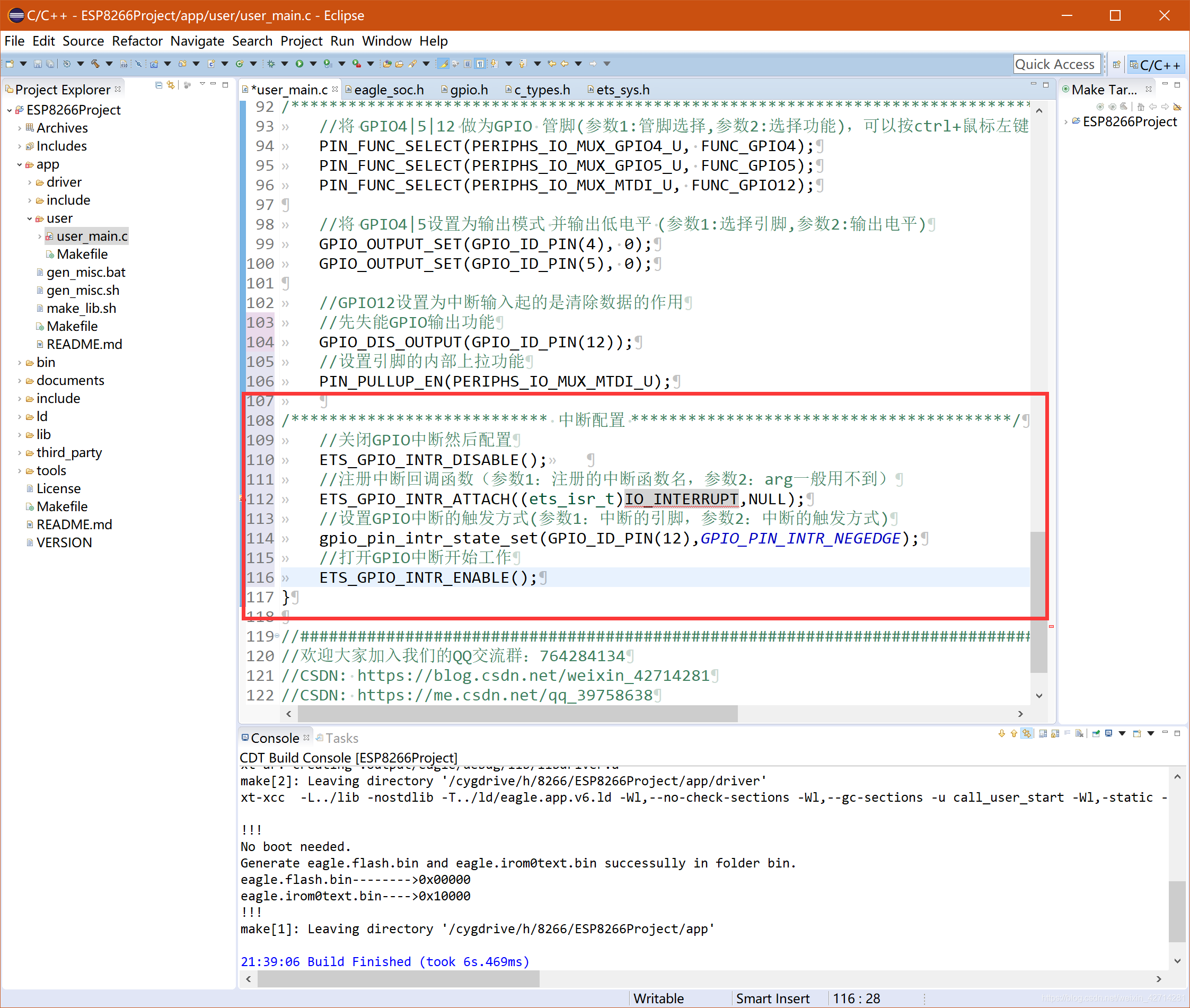This screenshot has width=1190, height=1008.
Task: Collapse the user folder
Action: pos(30,218)
